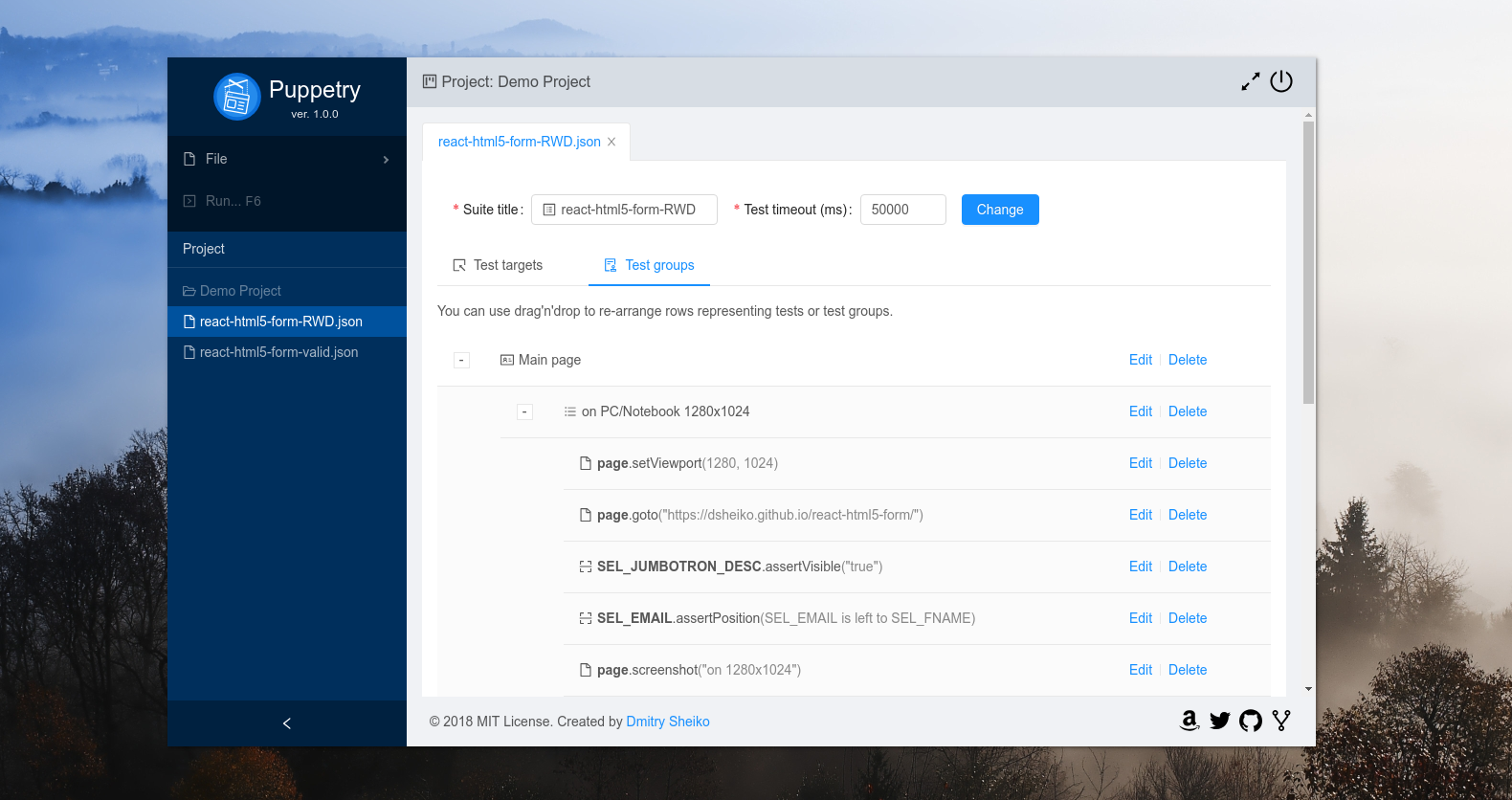Switch to the Test groups tab
The height and width of the screenshot is (800, 1512).
coord(650,265)
